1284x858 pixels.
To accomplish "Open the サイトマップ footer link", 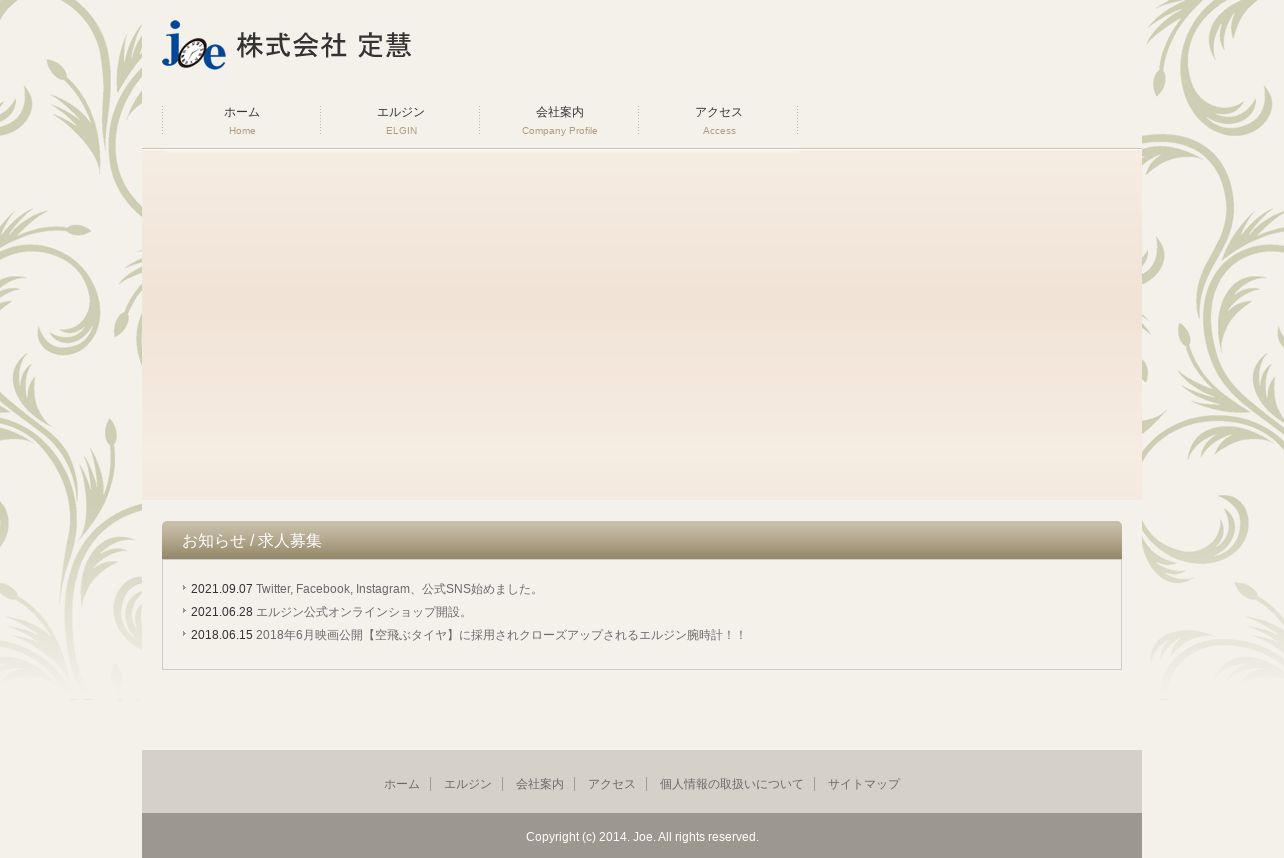I will [864, 784].
